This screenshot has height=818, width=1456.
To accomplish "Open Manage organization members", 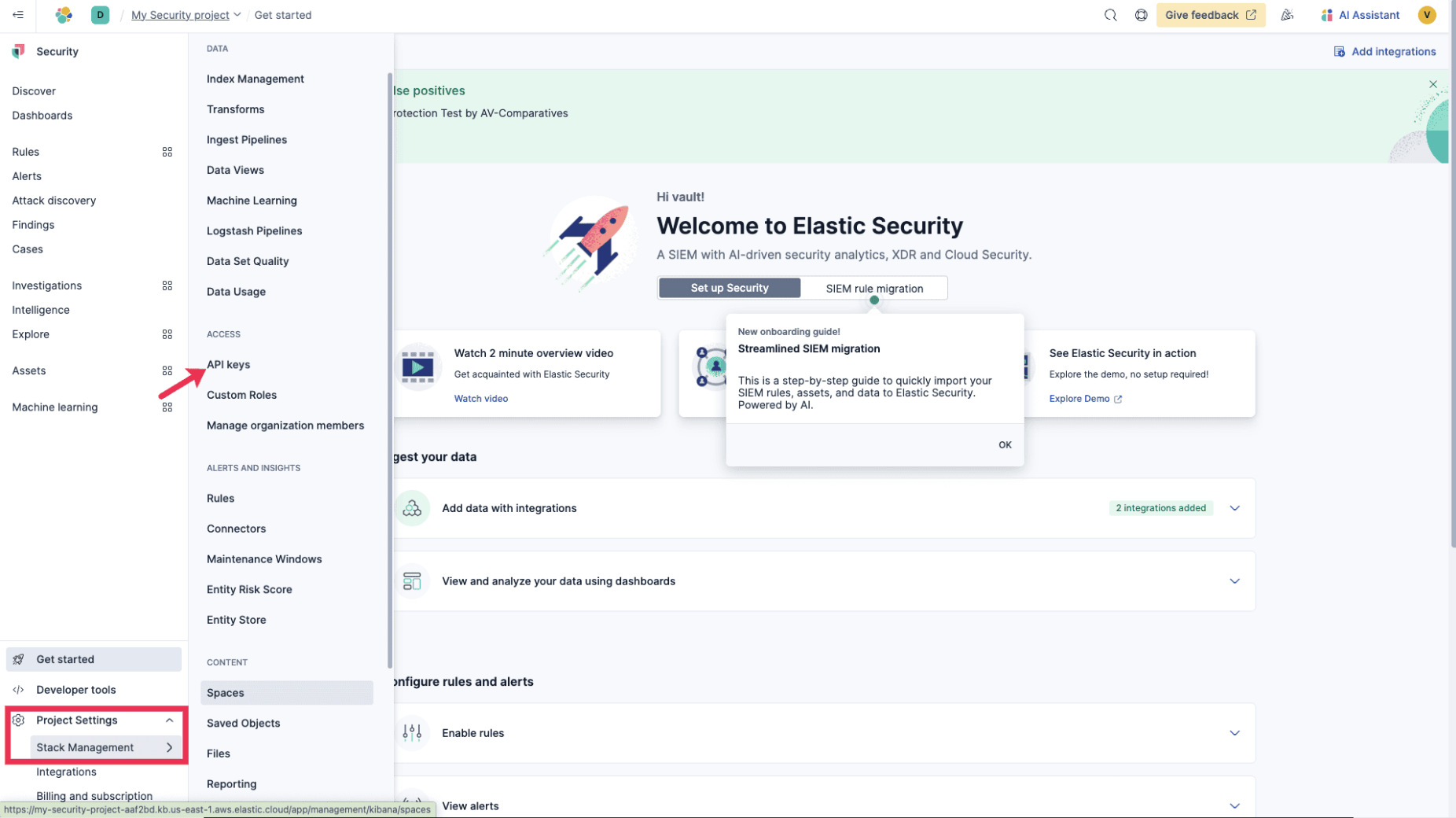I will (x=285, y=426).
